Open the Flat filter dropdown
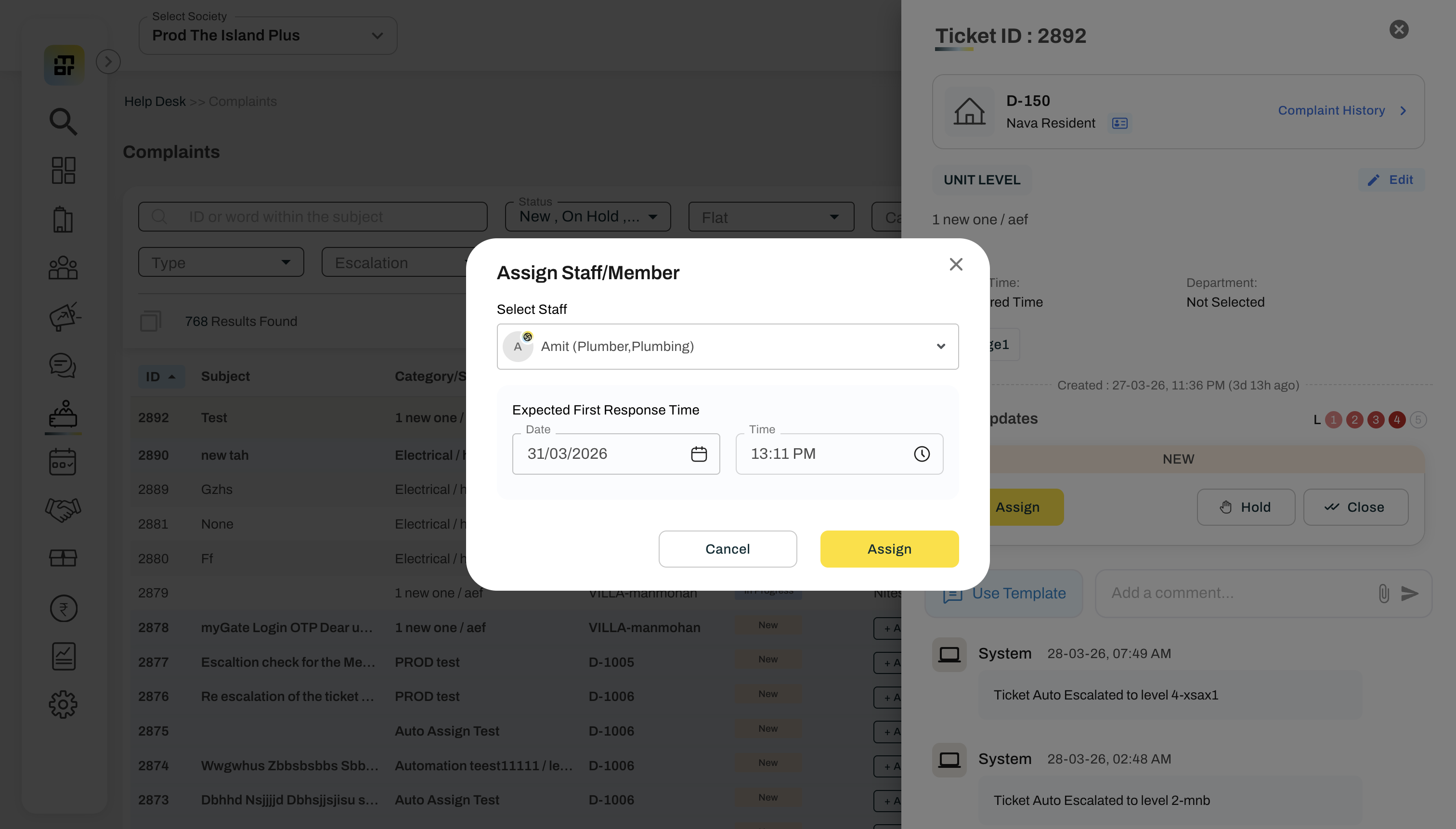This screenshot has height=829, width=1456. pos(771,217)
